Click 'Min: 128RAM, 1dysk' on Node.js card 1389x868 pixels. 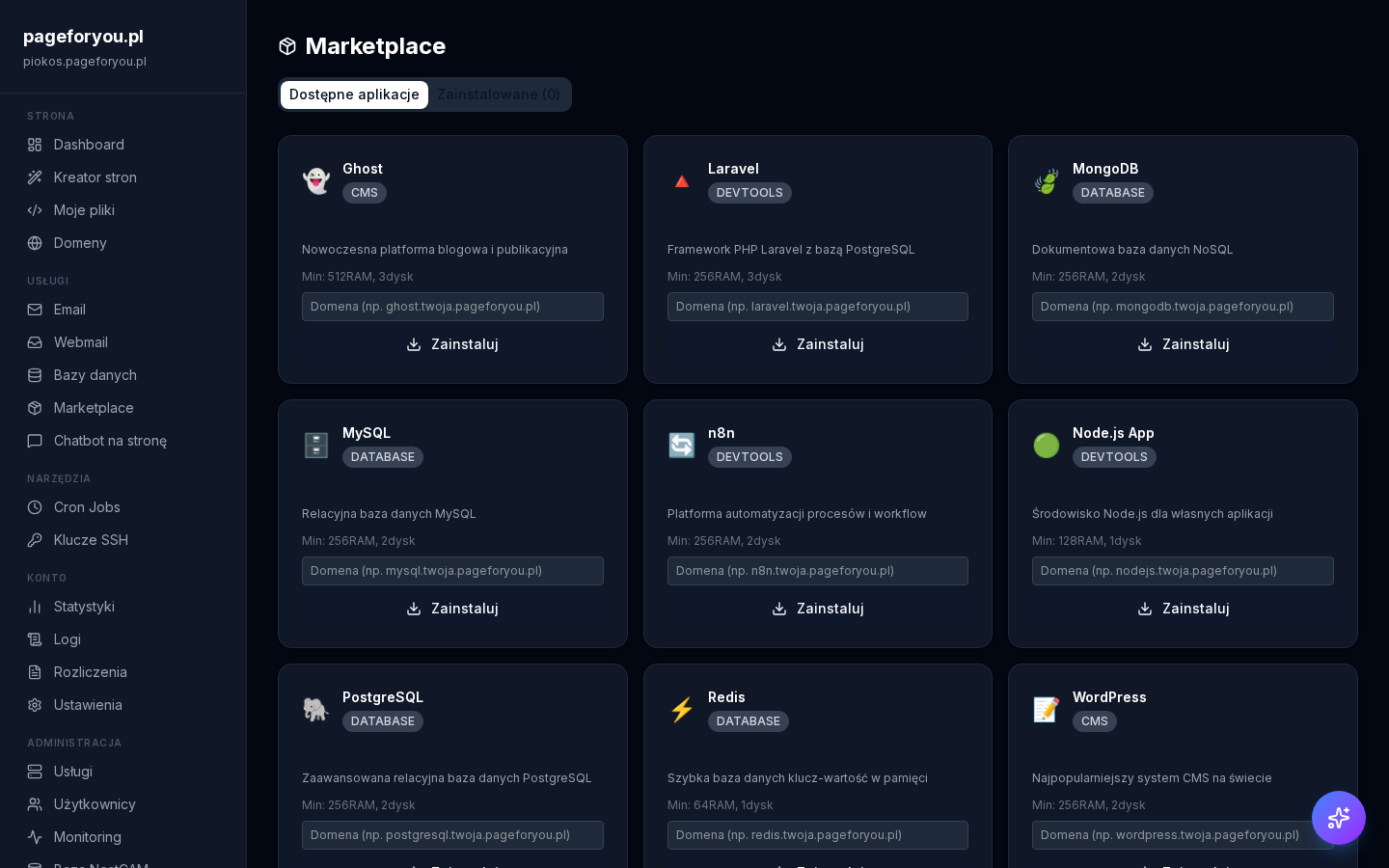(x=1087, y=541)
